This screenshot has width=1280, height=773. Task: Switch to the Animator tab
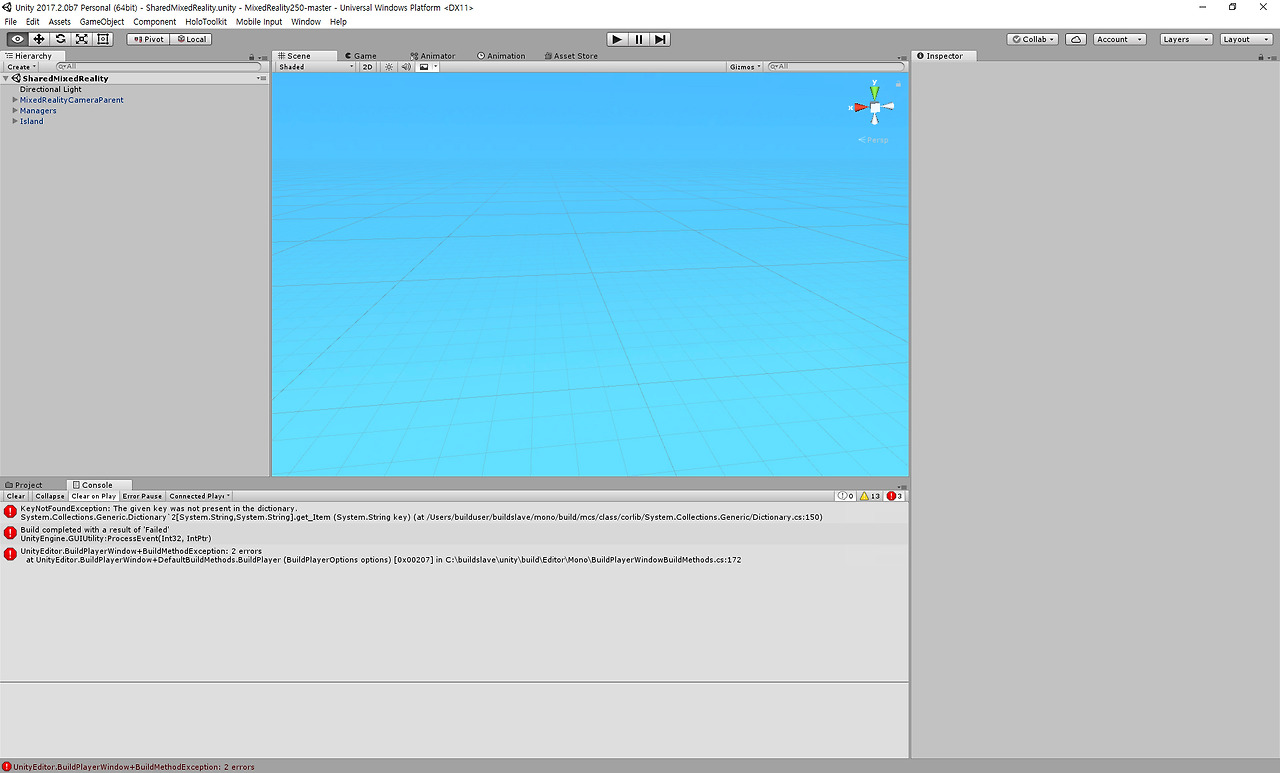[x=433, y=56]
